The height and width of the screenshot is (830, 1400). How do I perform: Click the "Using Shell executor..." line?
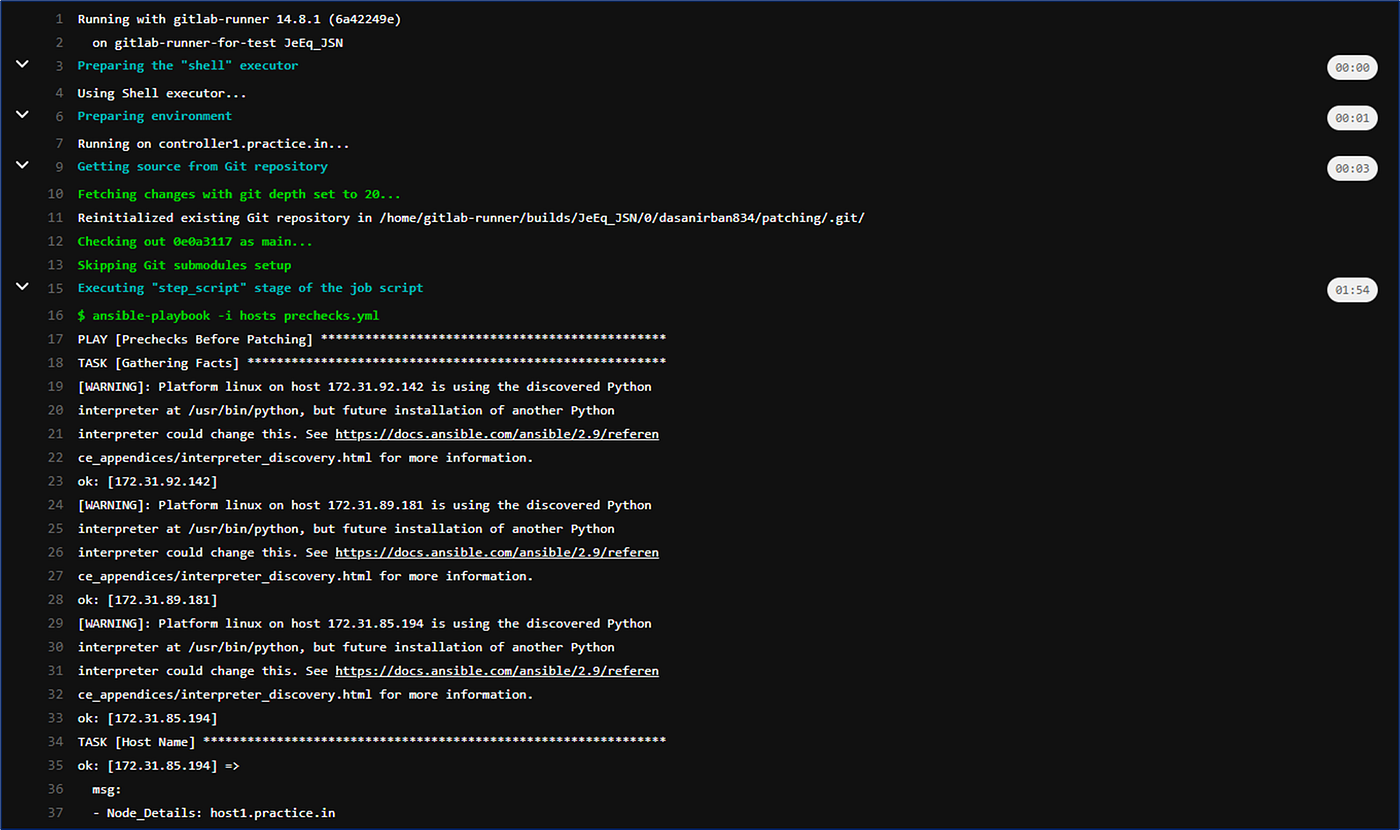click(162, 93)
